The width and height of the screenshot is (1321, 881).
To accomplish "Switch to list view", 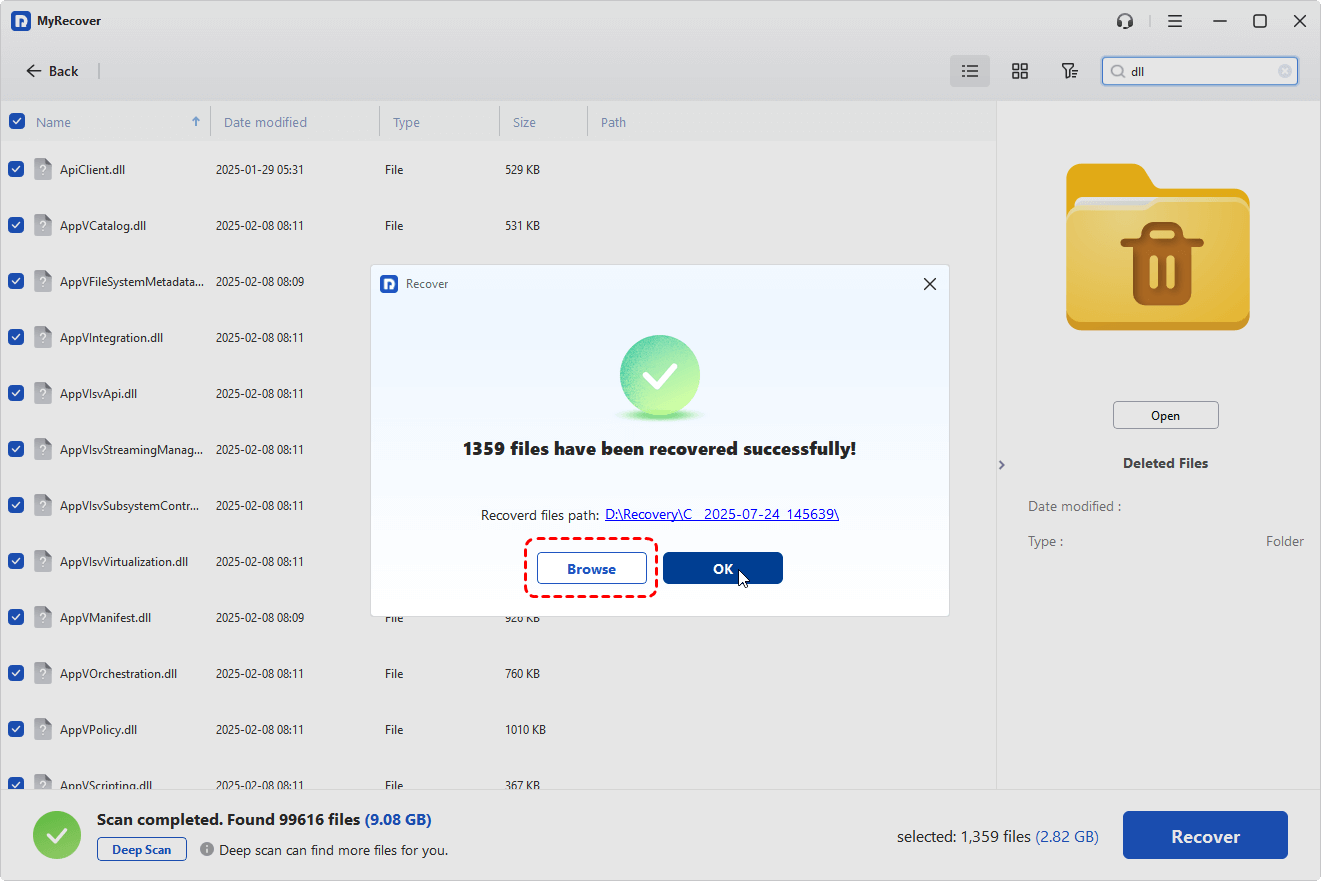I will (x=970, y=71).
